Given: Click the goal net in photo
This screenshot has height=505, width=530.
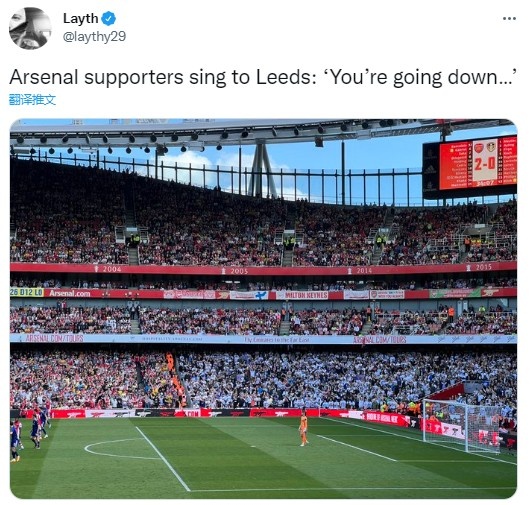Looking at the screenshot, I should tap(461, 425).
